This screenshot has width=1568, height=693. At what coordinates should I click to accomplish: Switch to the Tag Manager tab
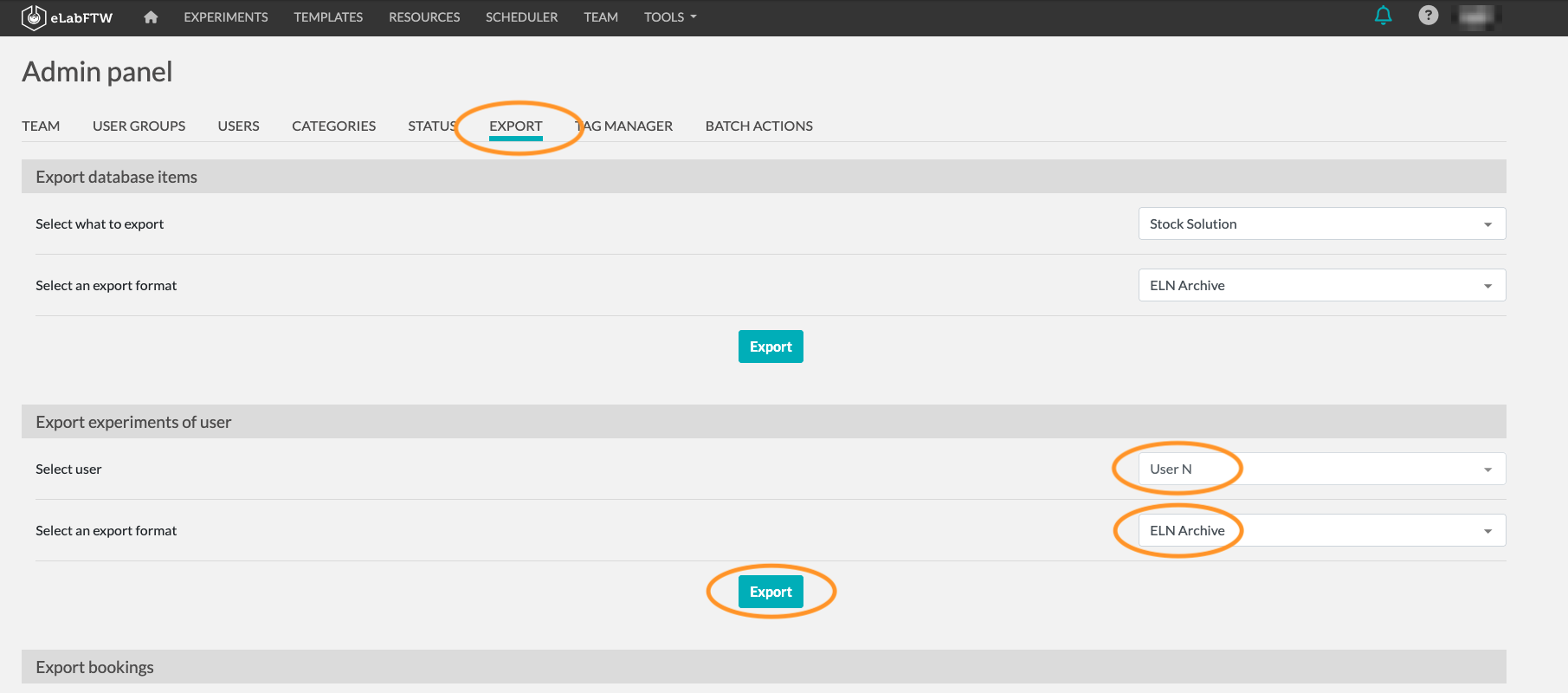point(624,126)
